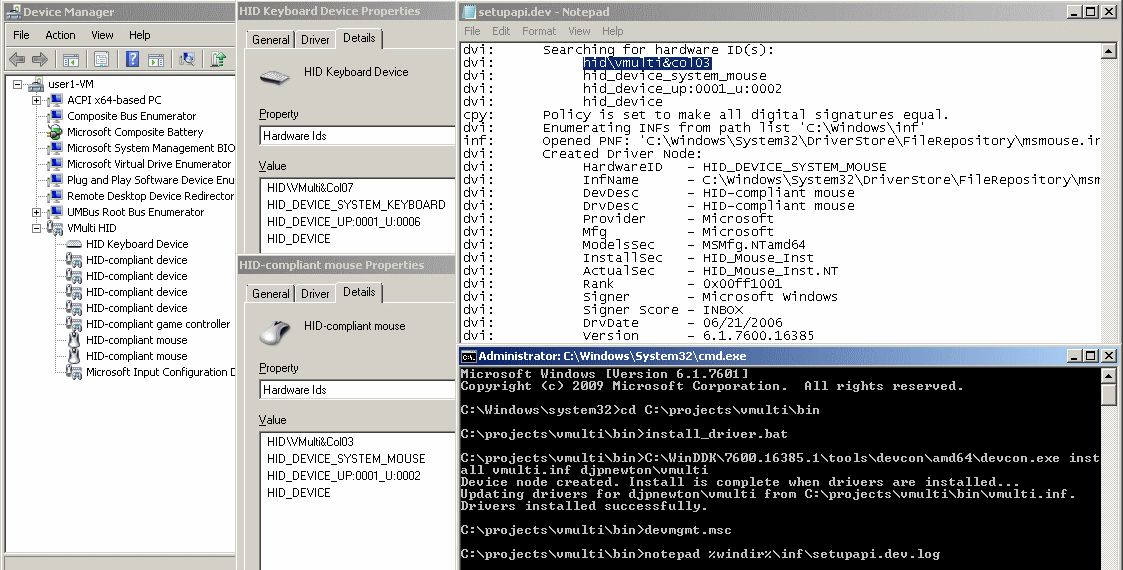This screenshot has height=570, width=1123.
Task: Select HID_DEVICE_SYSTEM_KEYBOARD value
Action: [356, 205]
